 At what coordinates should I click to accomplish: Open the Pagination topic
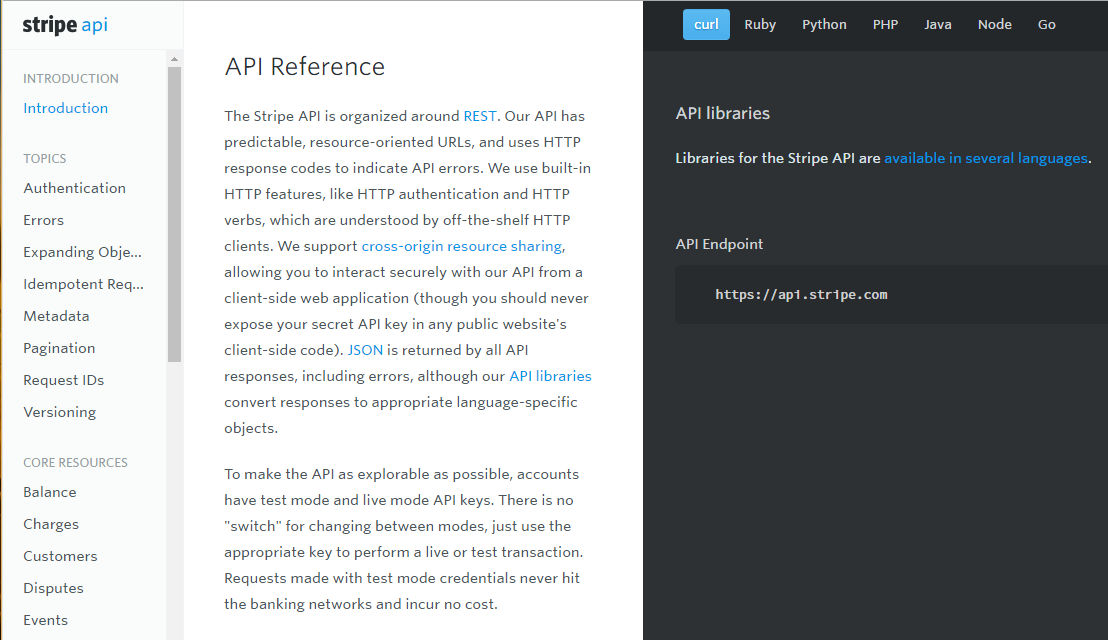(x=59, y=348)
